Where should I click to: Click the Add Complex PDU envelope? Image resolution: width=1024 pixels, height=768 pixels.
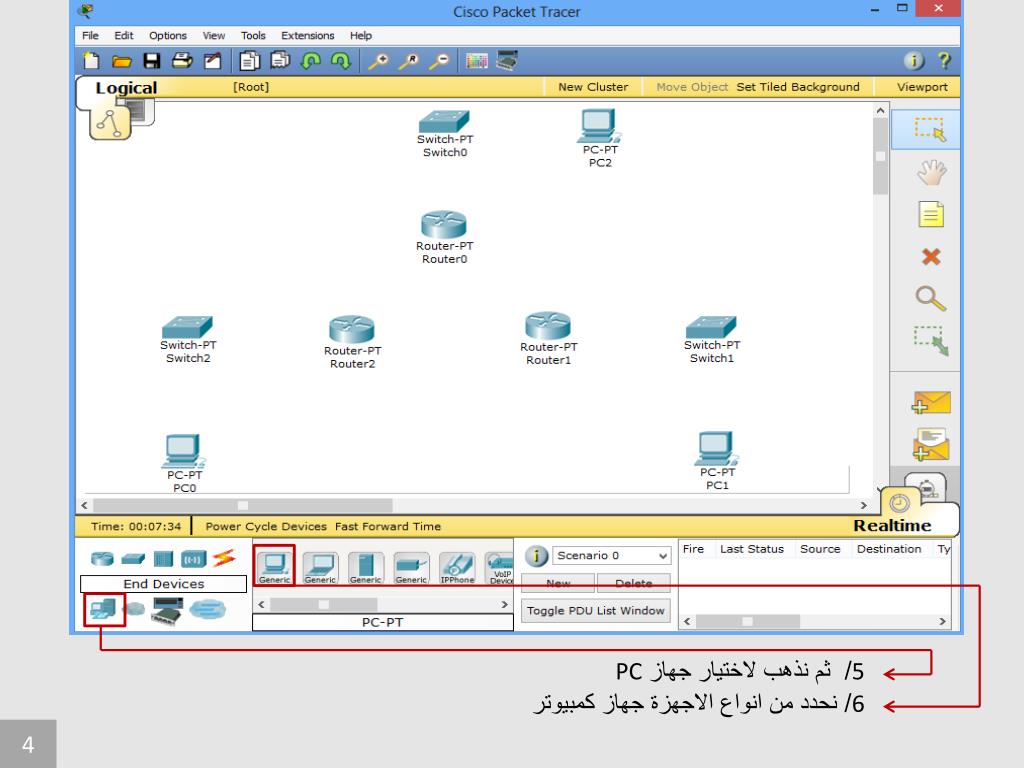pyautogui.click(x=931, y=444)
